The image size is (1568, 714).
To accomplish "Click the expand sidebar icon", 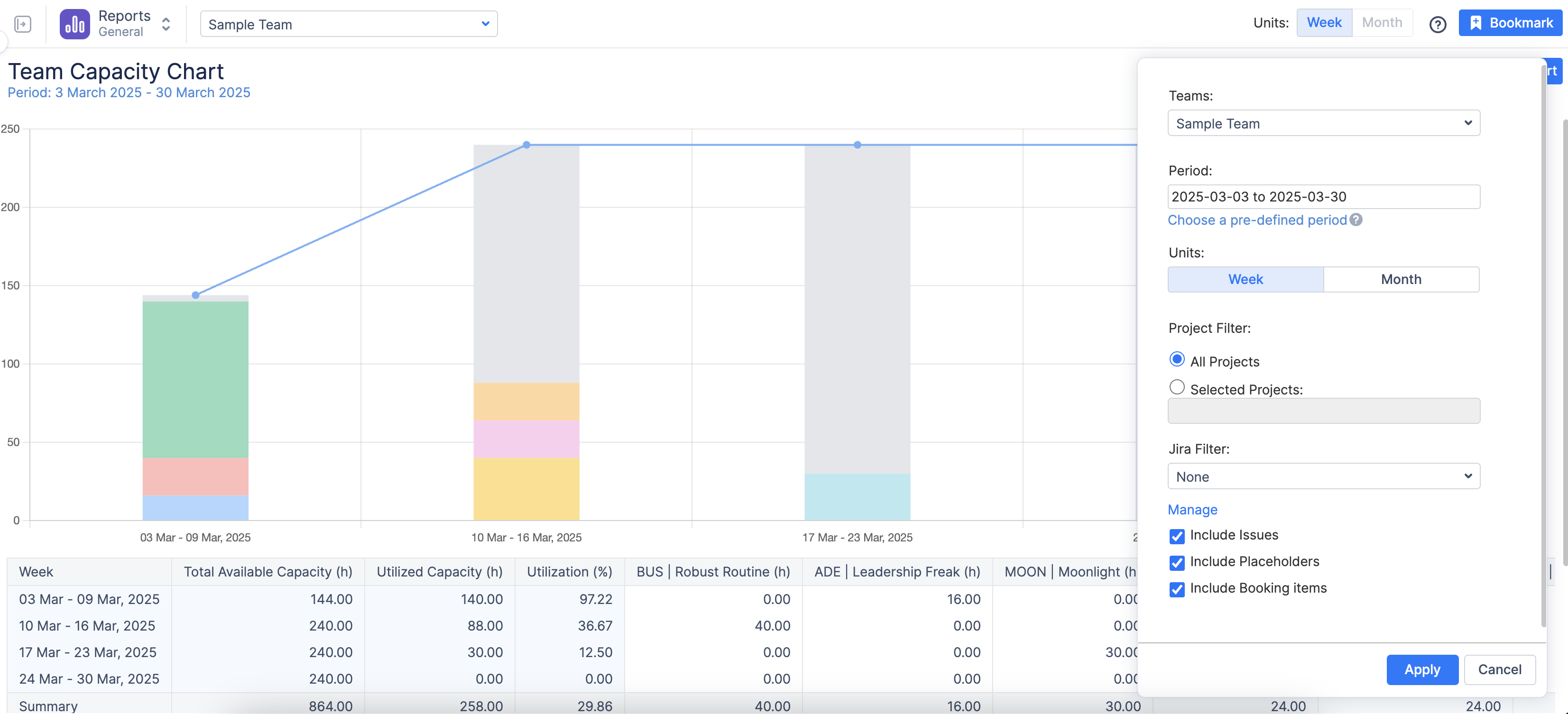I will 22,24.
